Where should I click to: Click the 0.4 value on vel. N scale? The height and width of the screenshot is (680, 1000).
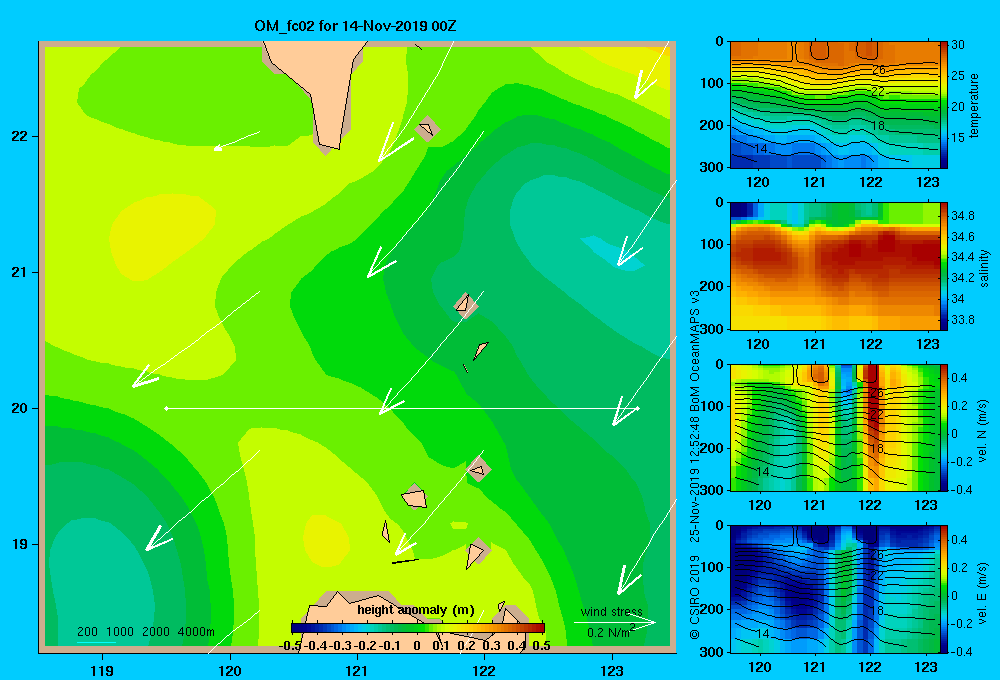click(959, 378)
